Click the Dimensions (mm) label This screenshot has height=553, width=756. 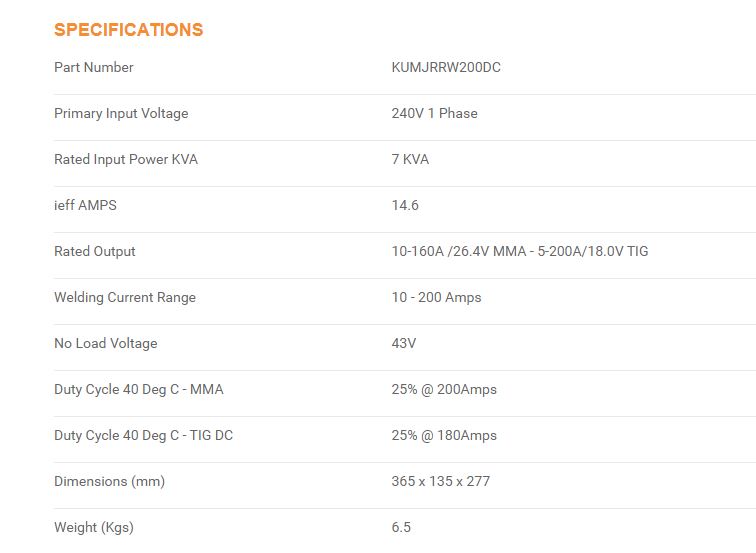pos(109,481)
